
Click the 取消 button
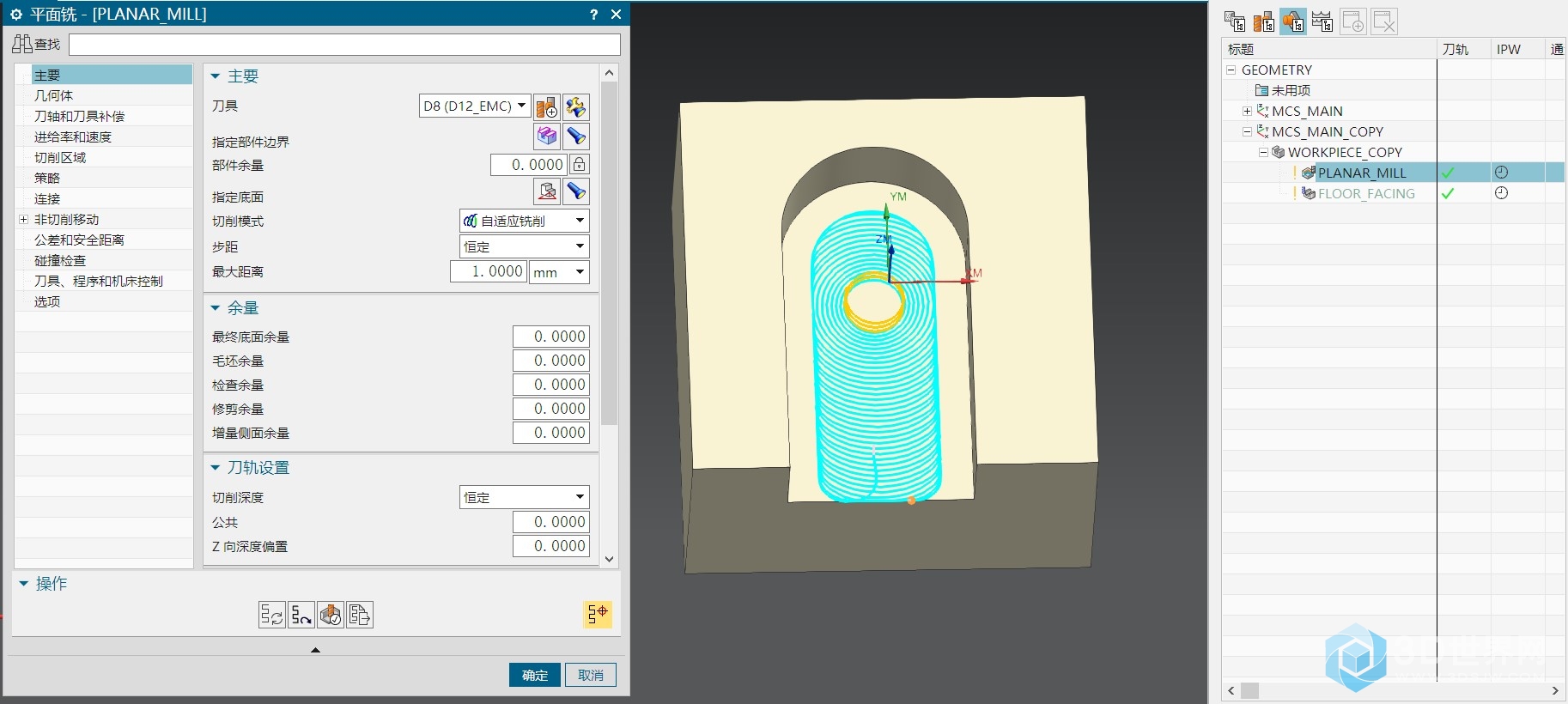tap(591, 675)
